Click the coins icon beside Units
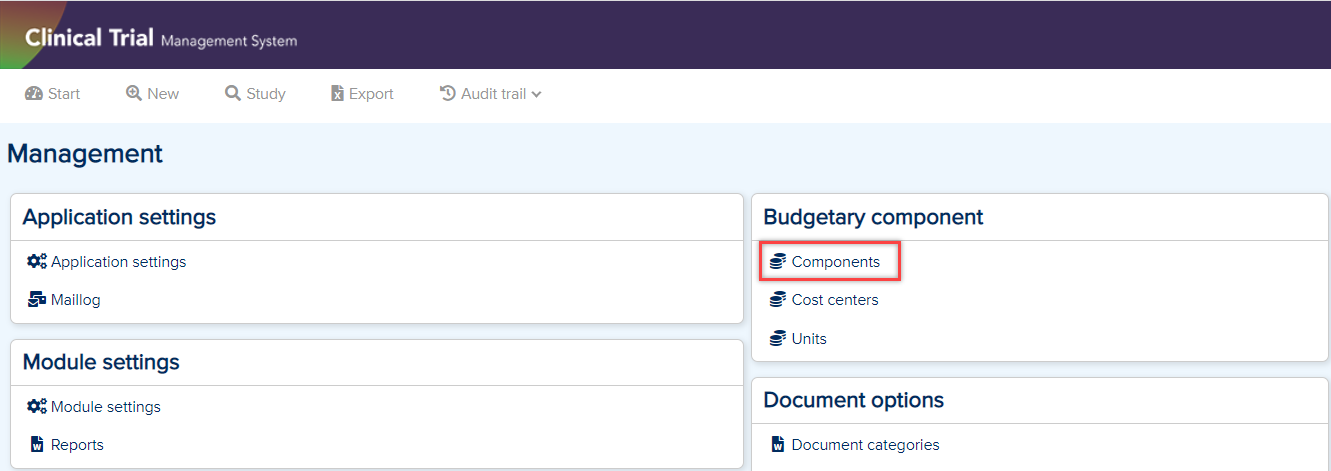 coord(777,339)
